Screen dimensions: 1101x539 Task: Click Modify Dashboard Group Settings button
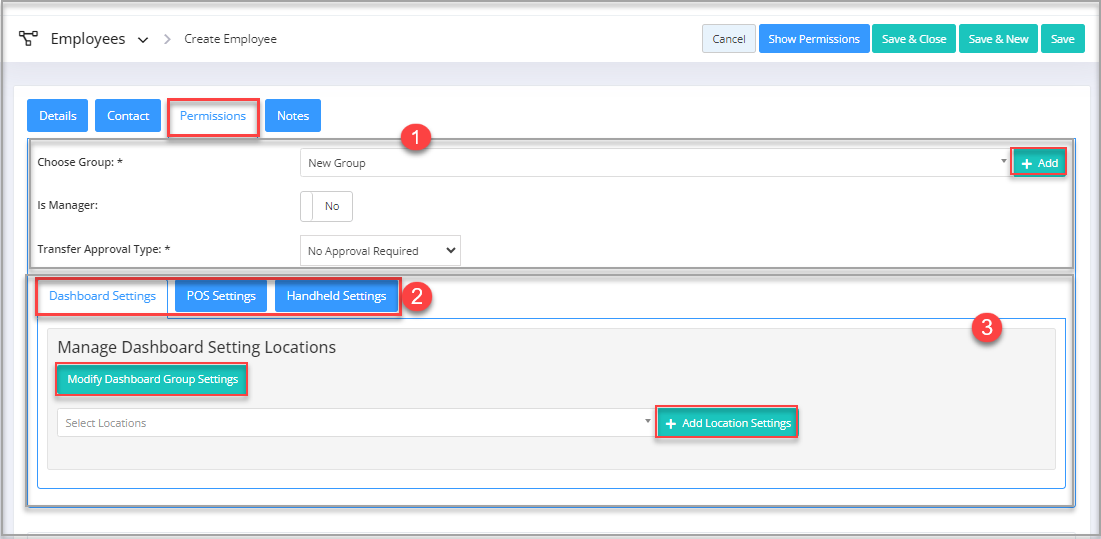tap(152, 379)
